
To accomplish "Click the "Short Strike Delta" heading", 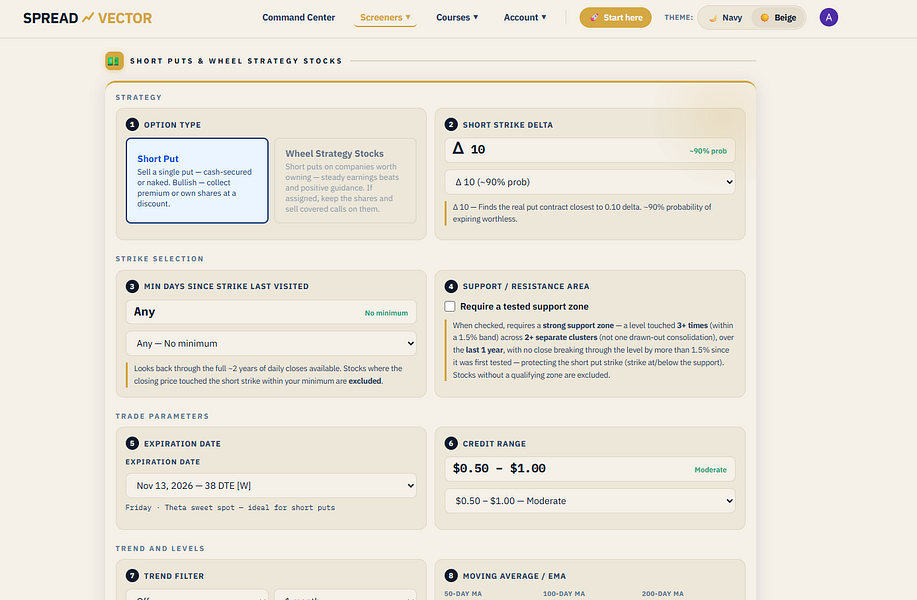I will (508, 125).
